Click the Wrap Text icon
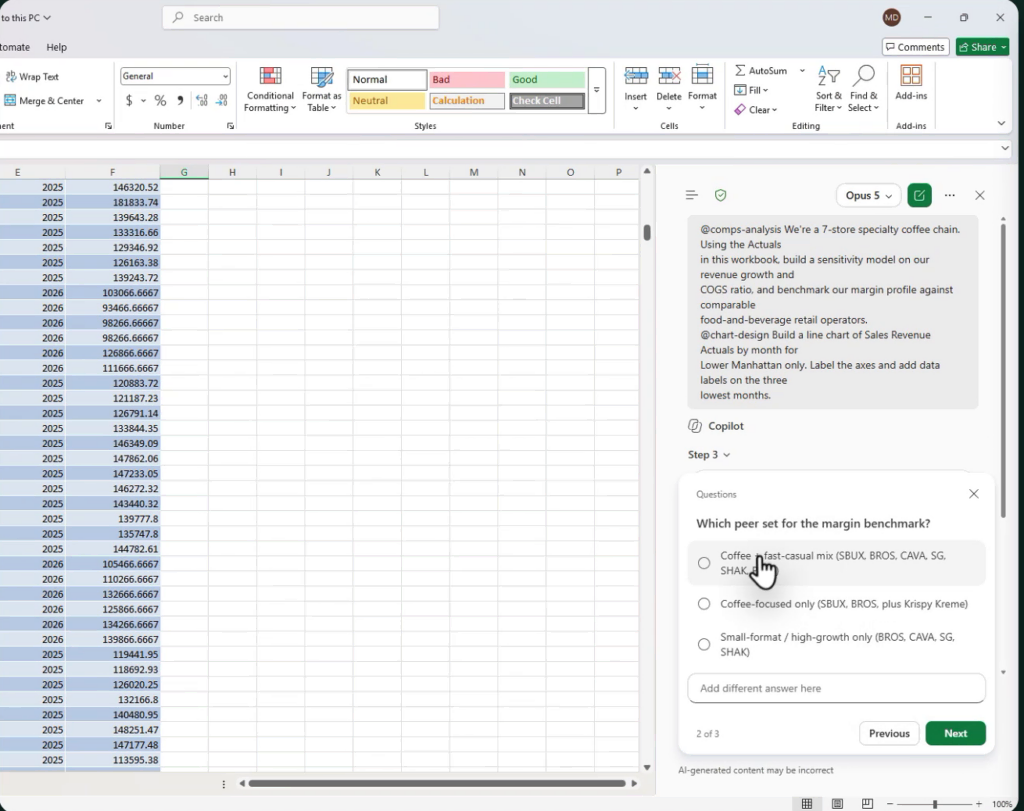Image resolution: width=1024 pixels, height=811 pixels. (11, 76)
